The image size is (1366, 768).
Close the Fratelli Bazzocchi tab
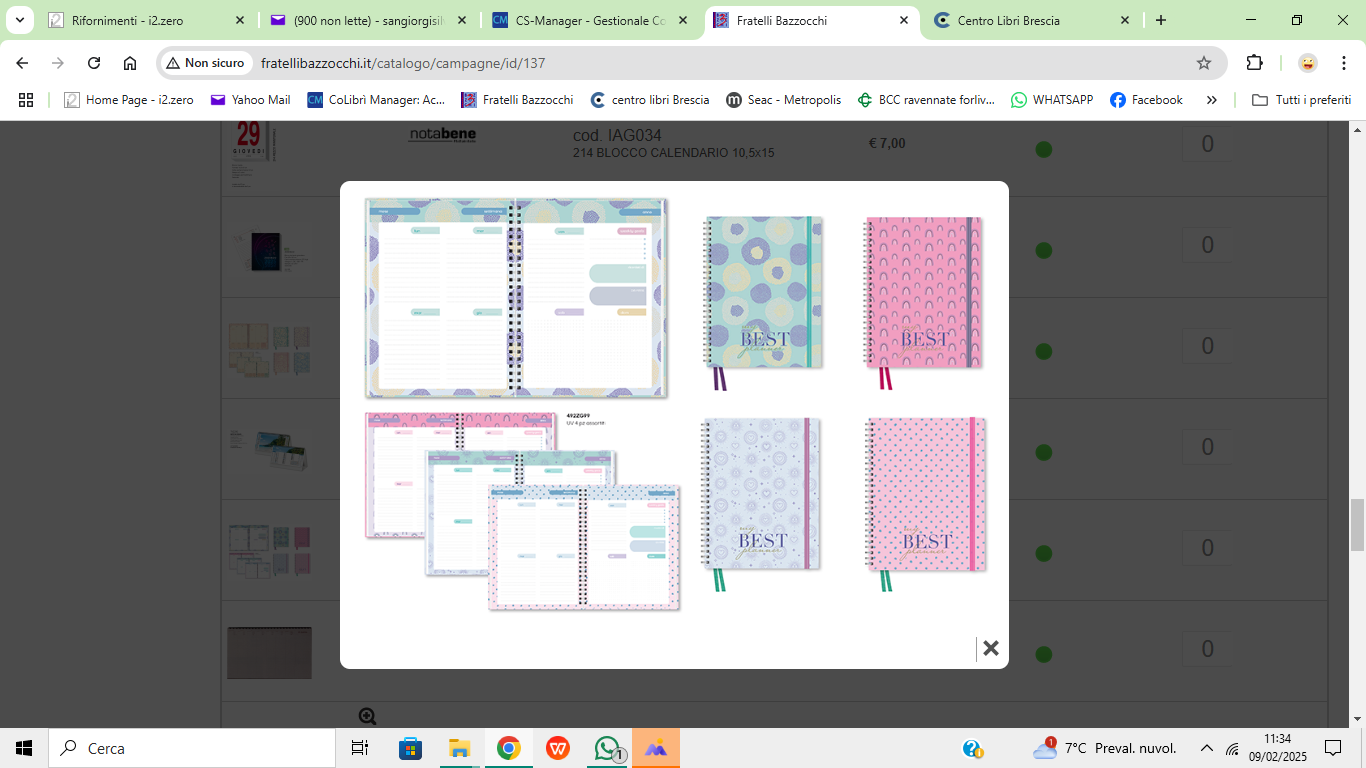[x=904, y=20]
